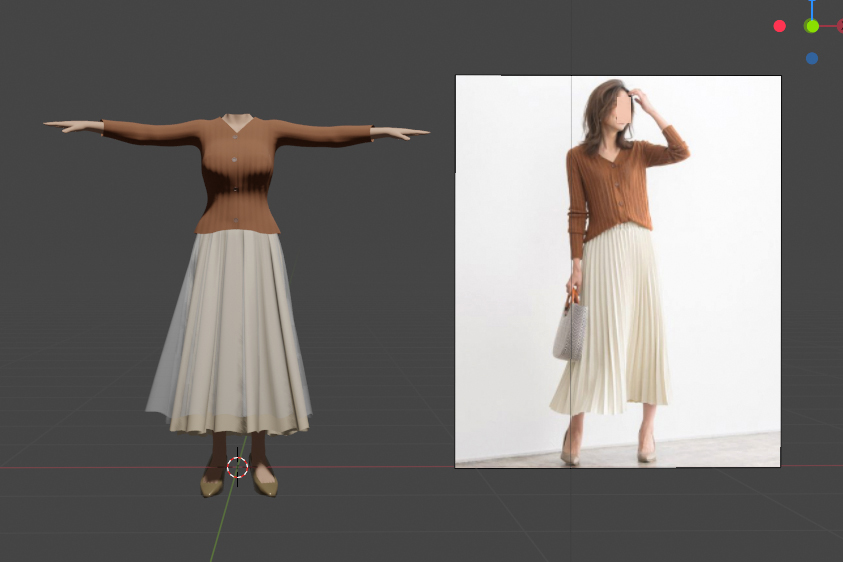Click the neck of the headless 3D model
Viewport: 843px width, 562px height.
tap(237, 123)
